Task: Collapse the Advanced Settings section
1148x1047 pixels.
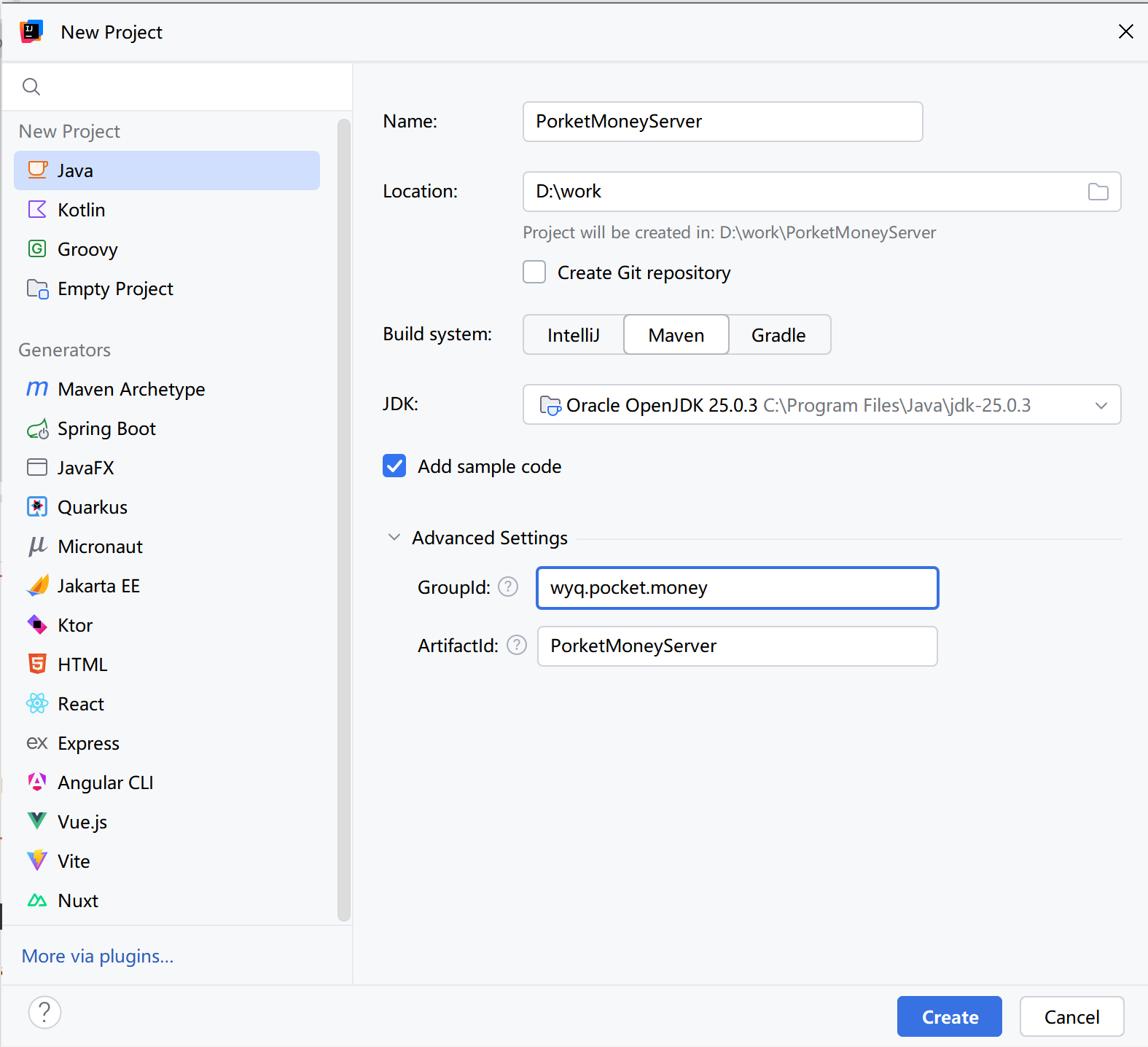Action: coord(394,537)
